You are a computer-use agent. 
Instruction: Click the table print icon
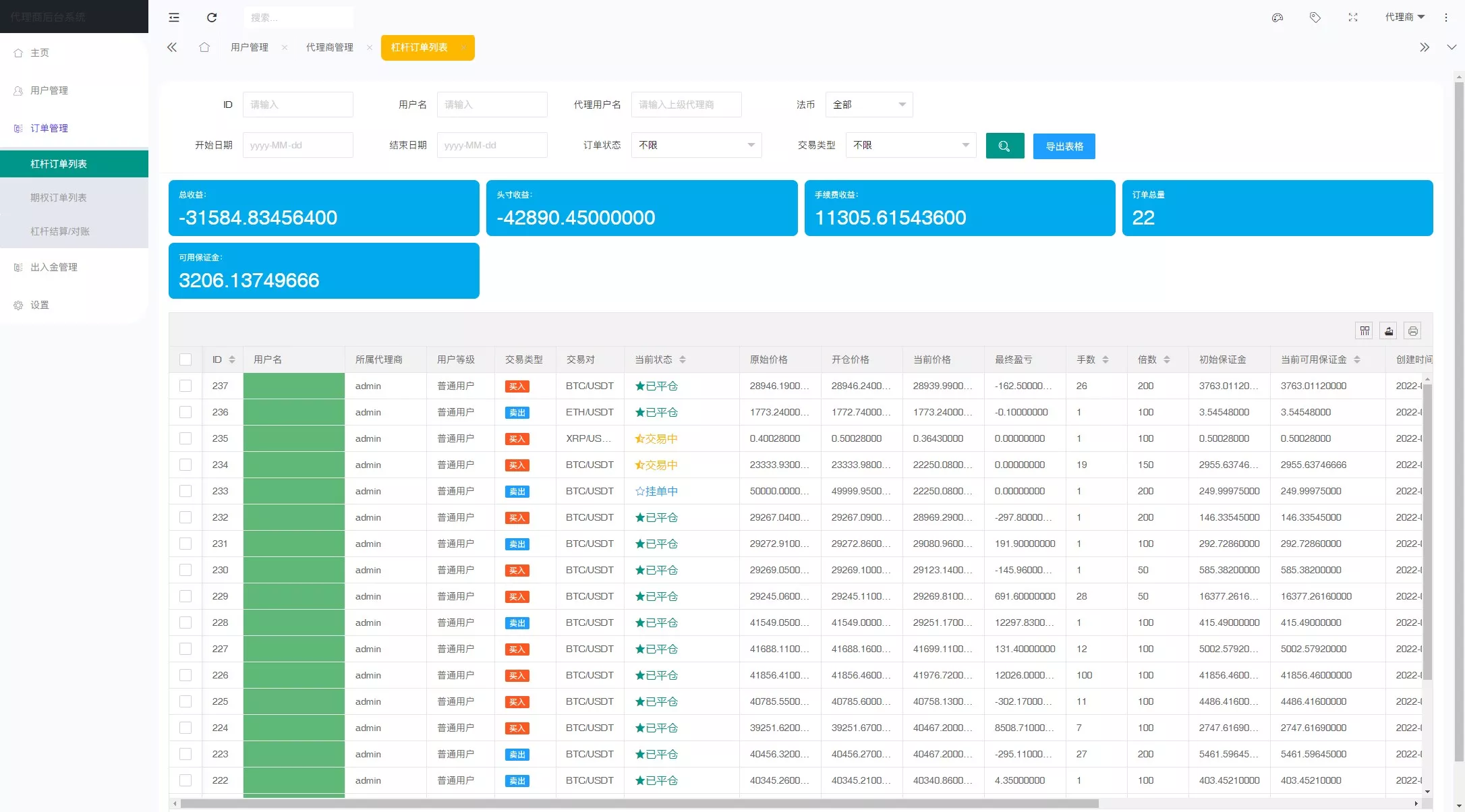pyautogui.click(x=1413, y=330)
